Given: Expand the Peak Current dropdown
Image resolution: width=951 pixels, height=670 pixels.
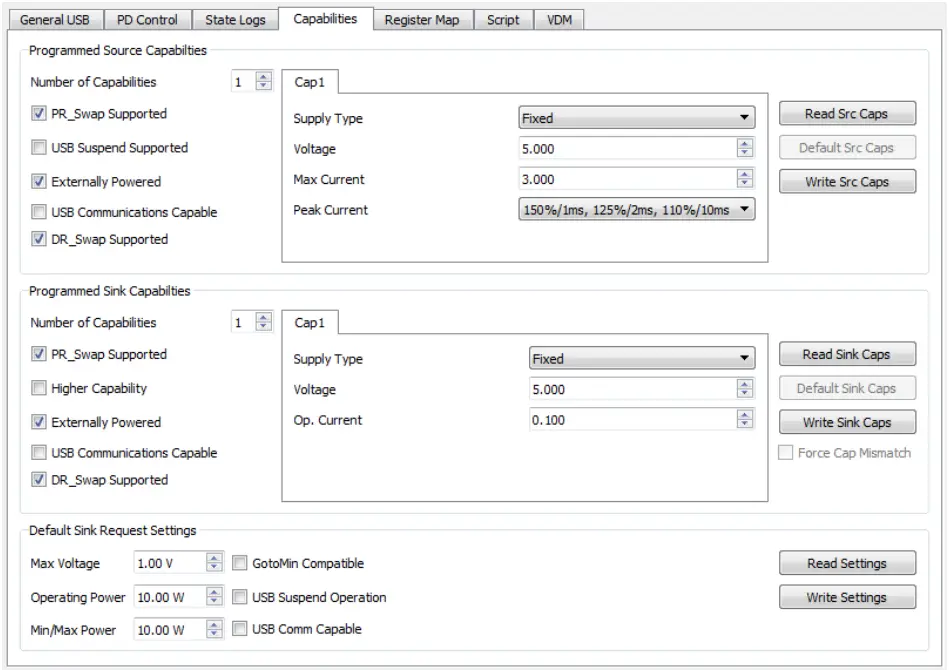Looking at the screenshot, I should [636, 210].
